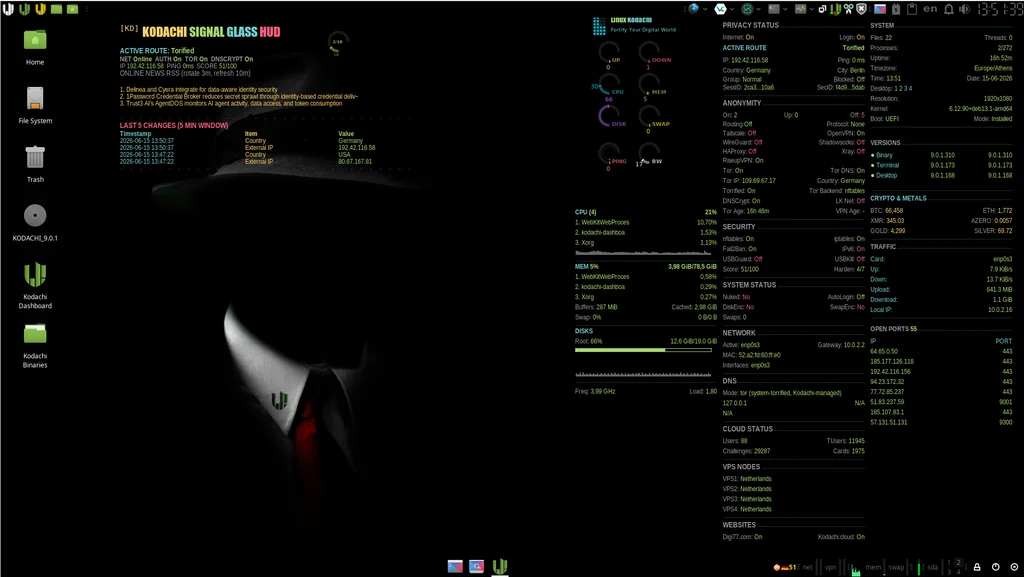Click the 'KODACHI SIGNAL GLASS HUD' title
This screenshot has height=577, width=1024.
(x=211, y=31)
